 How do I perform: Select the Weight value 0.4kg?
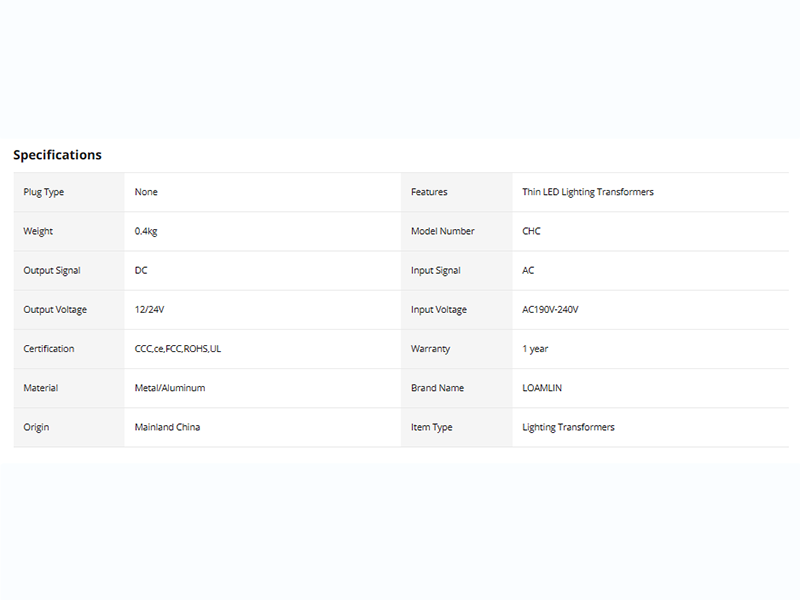tap(146, 231)
